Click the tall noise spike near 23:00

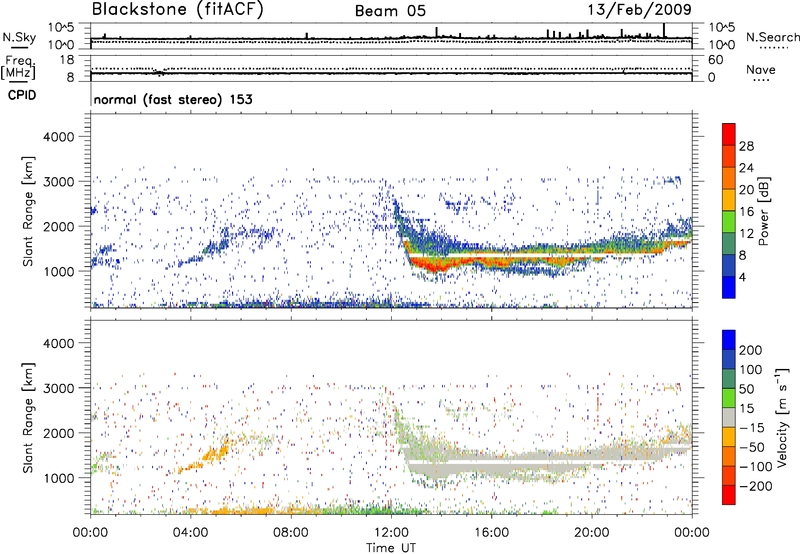(x=664, y=30)
